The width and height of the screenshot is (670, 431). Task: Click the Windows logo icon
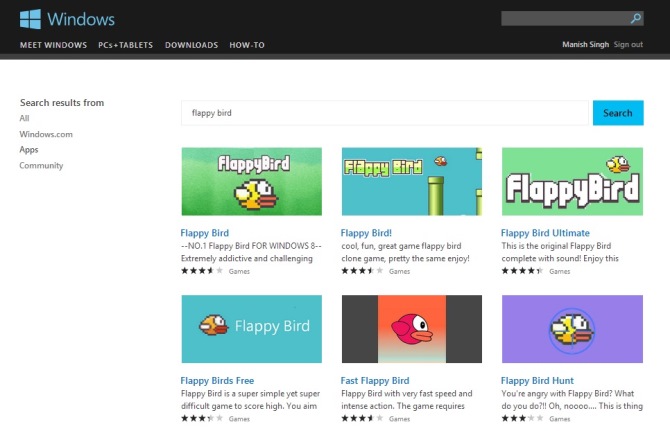(30, 19)
